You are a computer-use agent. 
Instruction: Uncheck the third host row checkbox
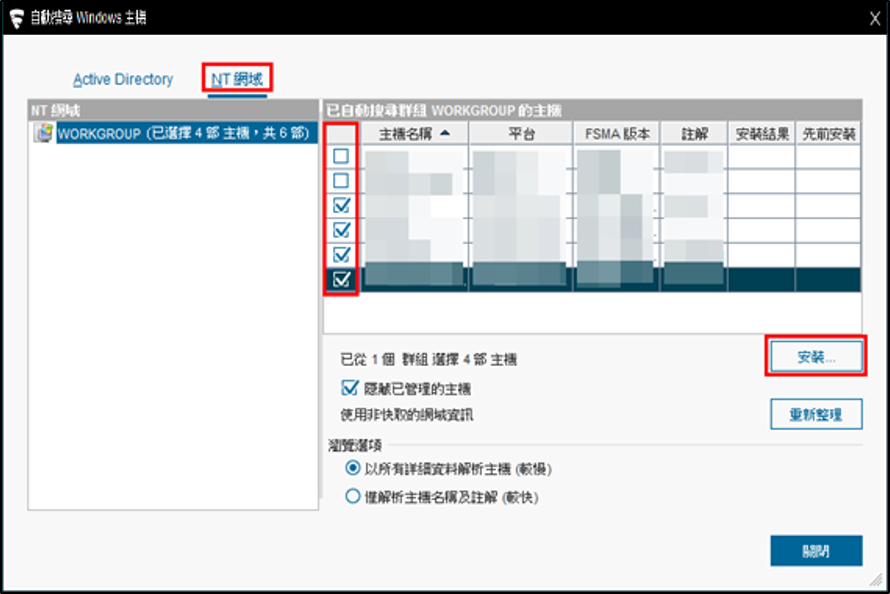coord(342,205)
